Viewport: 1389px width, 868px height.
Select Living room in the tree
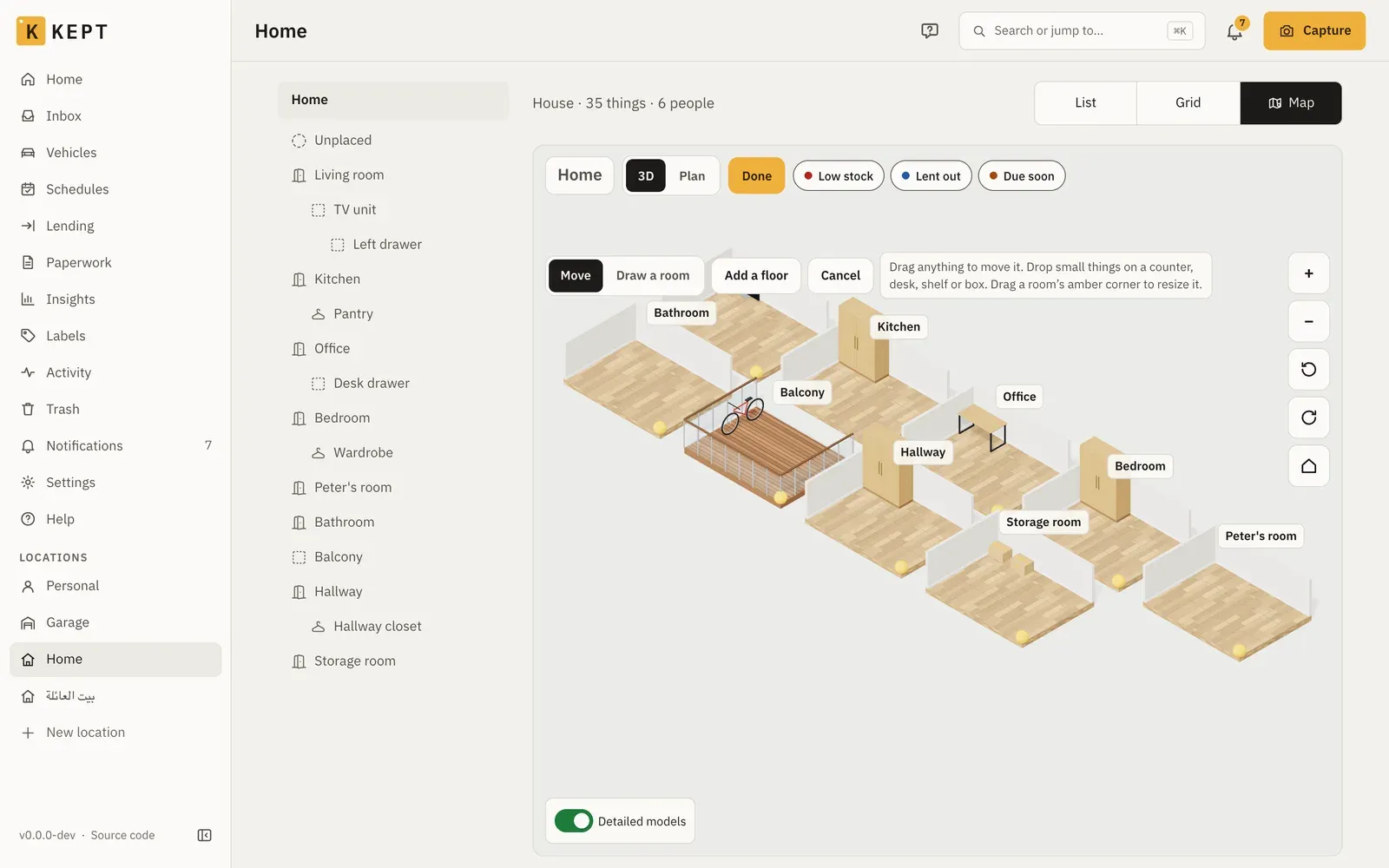(393, 175)
